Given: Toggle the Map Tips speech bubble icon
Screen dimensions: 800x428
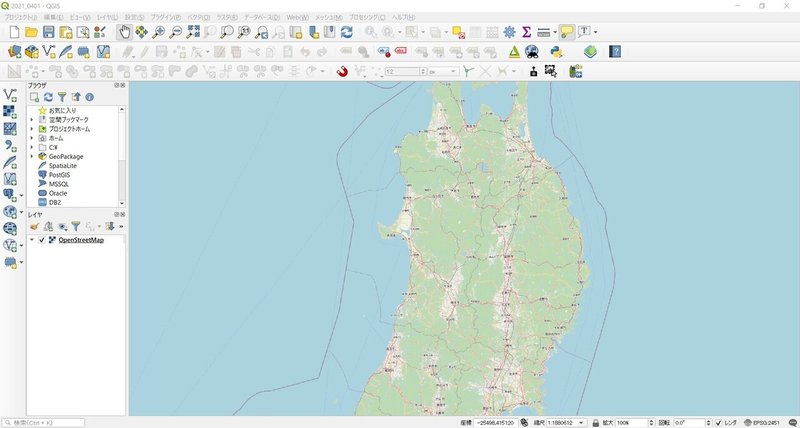Looking at the screenshot, I should (x=567, y=32).
